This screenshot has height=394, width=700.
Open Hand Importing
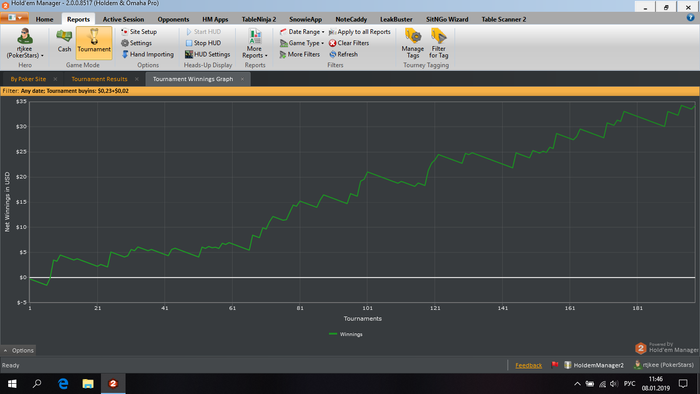point(148,54)
